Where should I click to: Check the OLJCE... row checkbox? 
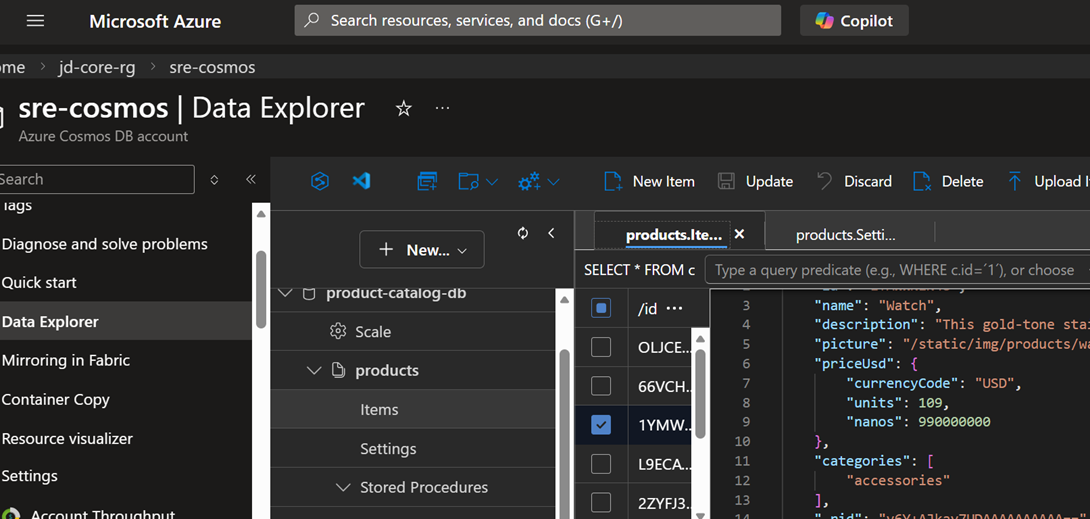[x=601, y=347]
